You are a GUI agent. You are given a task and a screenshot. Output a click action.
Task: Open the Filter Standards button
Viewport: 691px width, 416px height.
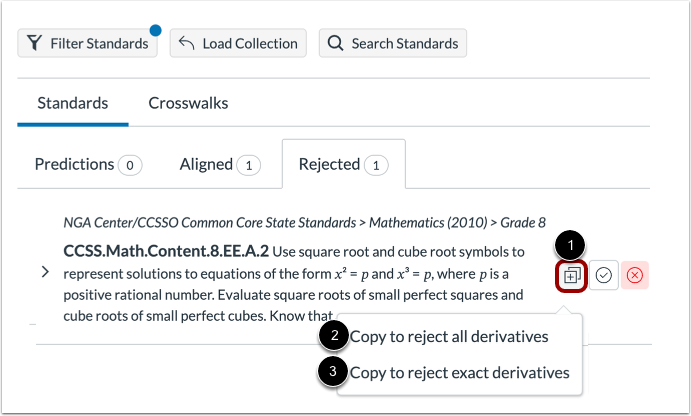[88, 43]
